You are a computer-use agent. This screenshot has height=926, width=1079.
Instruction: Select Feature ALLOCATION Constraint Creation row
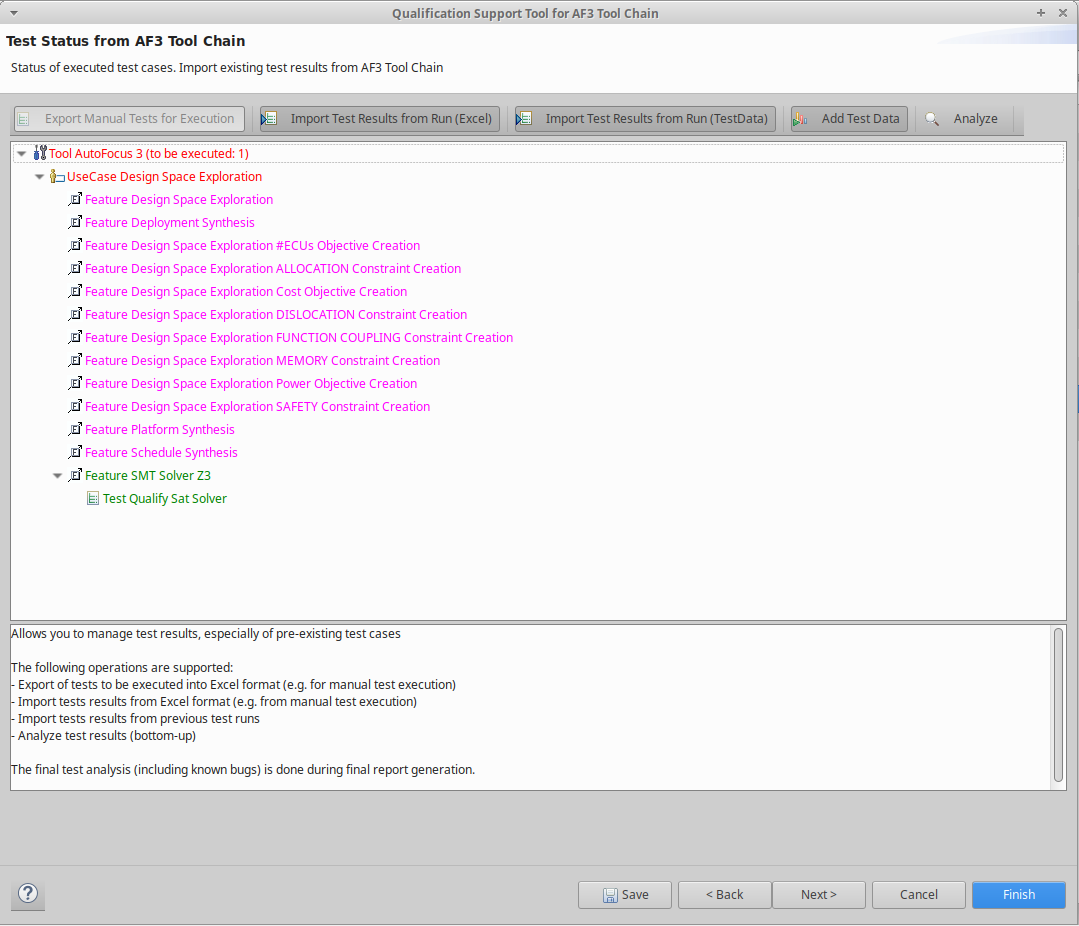point(273,268)
